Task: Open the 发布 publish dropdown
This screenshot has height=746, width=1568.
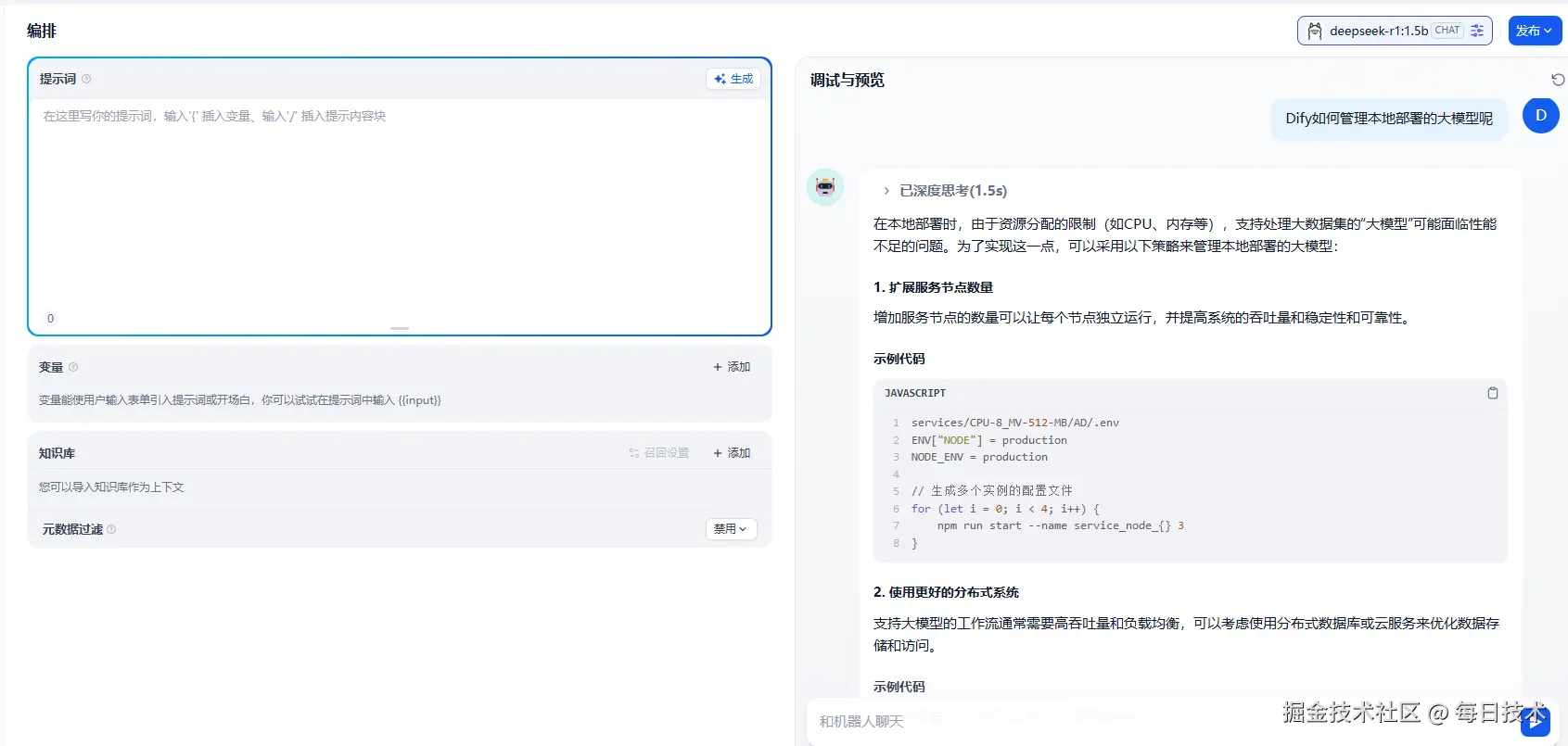Action: tap(1535, 31)
